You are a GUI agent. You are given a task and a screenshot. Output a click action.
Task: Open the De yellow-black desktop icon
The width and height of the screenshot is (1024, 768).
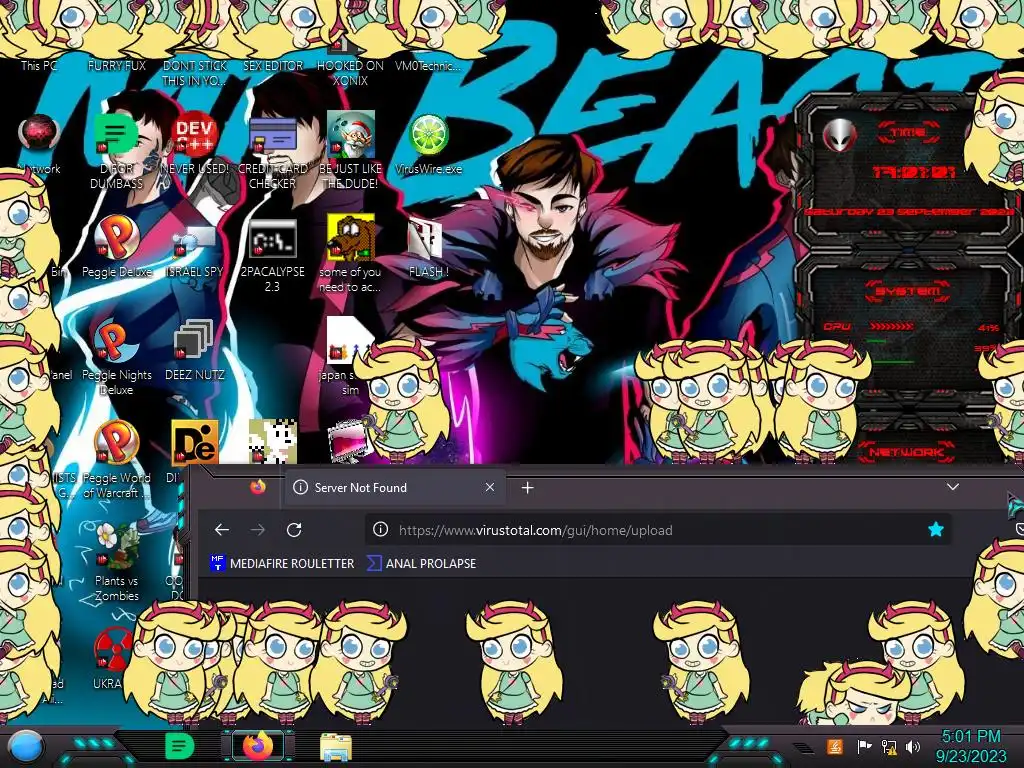point(194,441)
